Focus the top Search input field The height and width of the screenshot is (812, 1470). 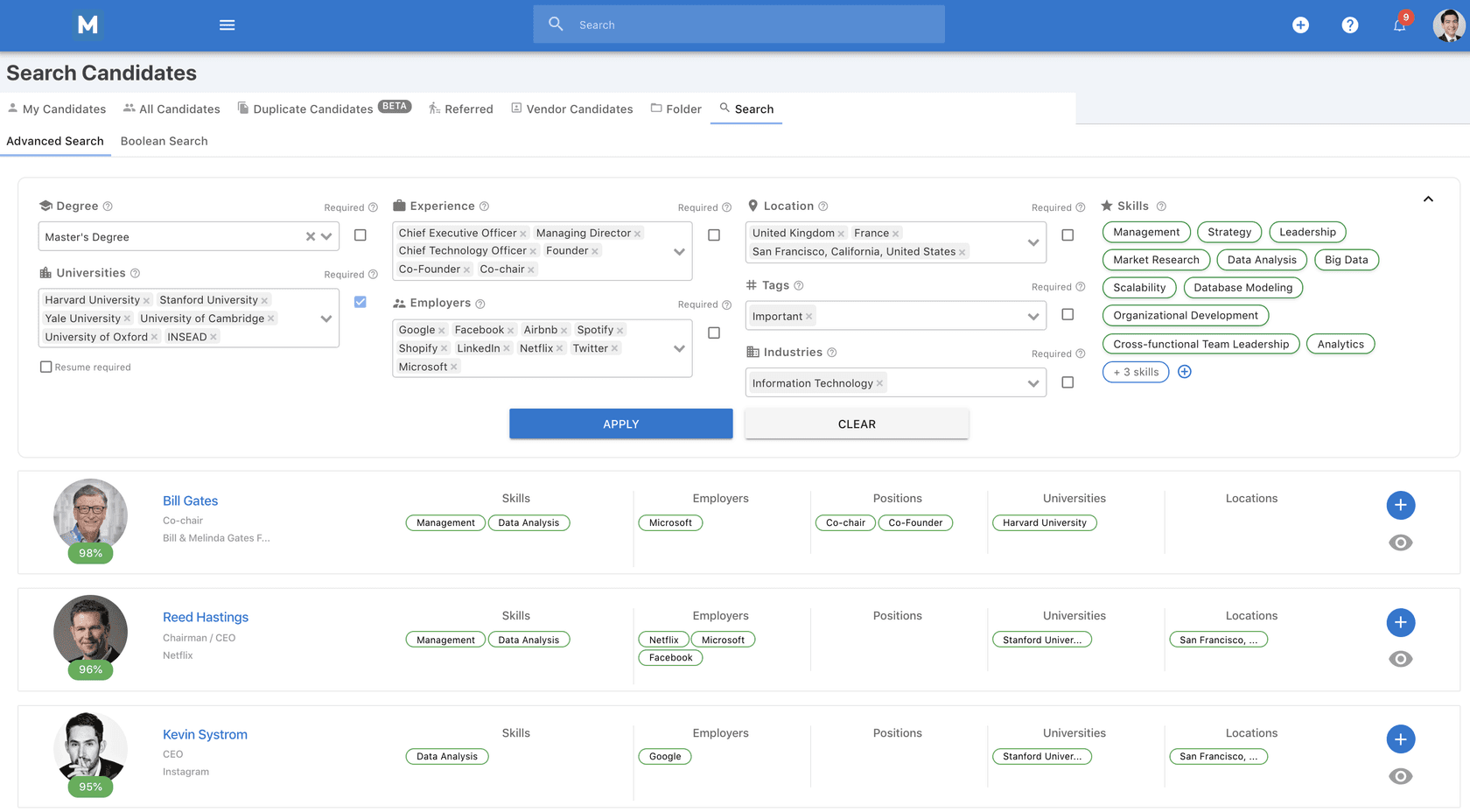click(x=738, y=24)
